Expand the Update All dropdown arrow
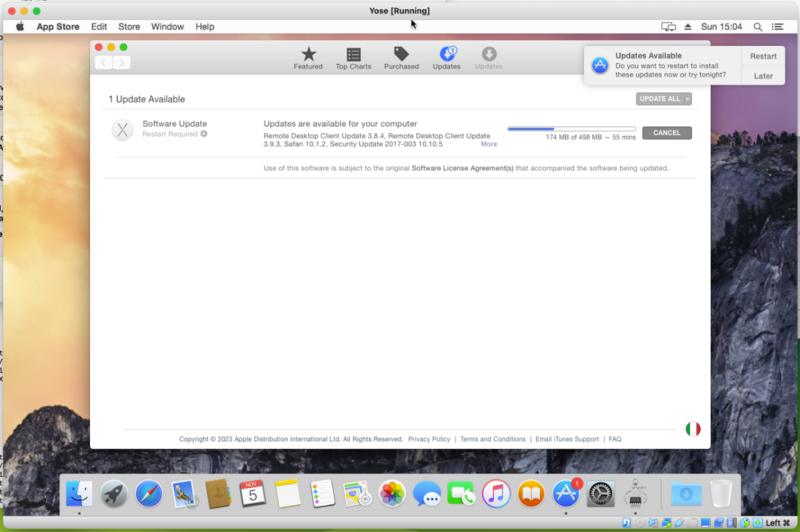This screenshot has height=532, width=800. click(688, 99)
